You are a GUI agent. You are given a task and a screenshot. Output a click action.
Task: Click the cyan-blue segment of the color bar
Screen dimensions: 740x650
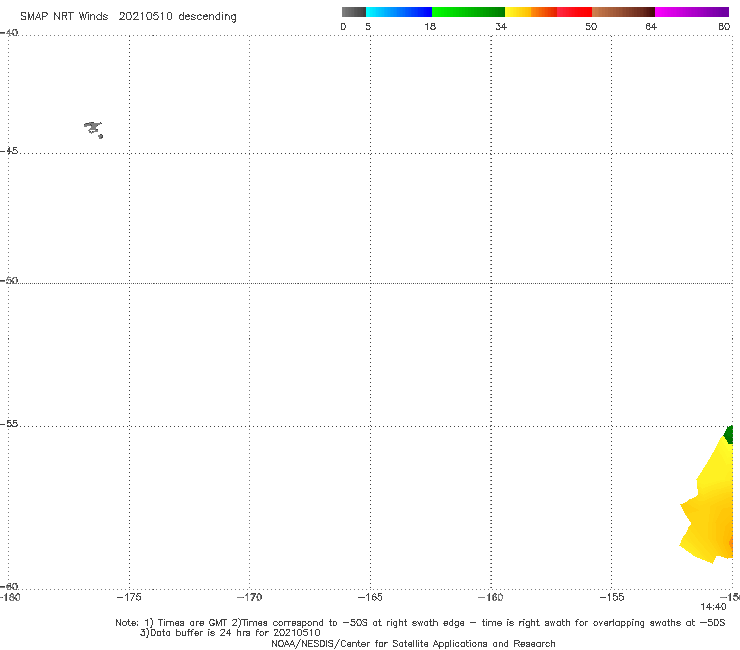pos(399,12)
